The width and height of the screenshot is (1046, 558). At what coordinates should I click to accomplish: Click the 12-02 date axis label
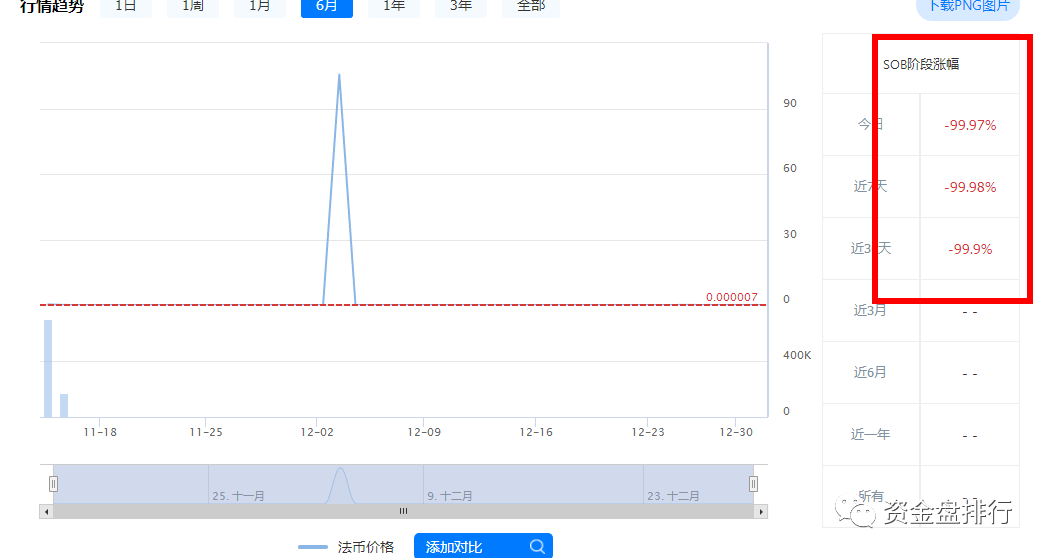point(317,432)
